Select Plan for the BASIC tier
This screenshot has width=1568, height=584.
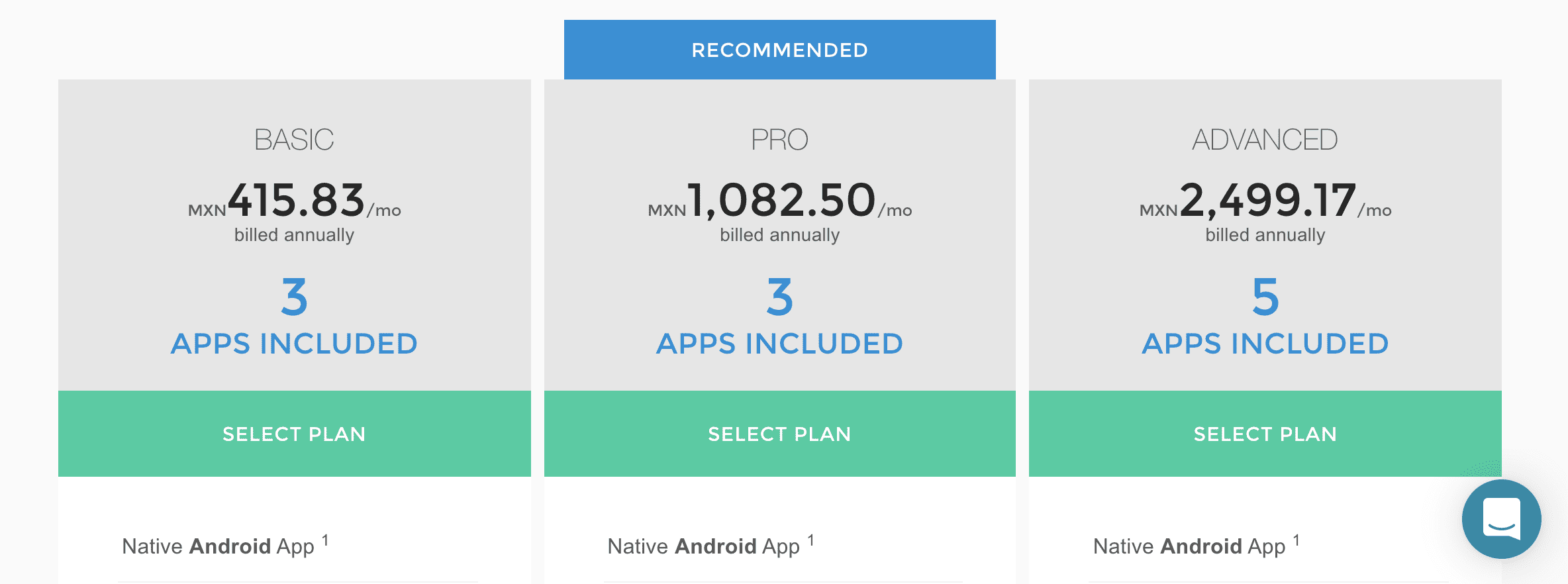tap(293, 434)
